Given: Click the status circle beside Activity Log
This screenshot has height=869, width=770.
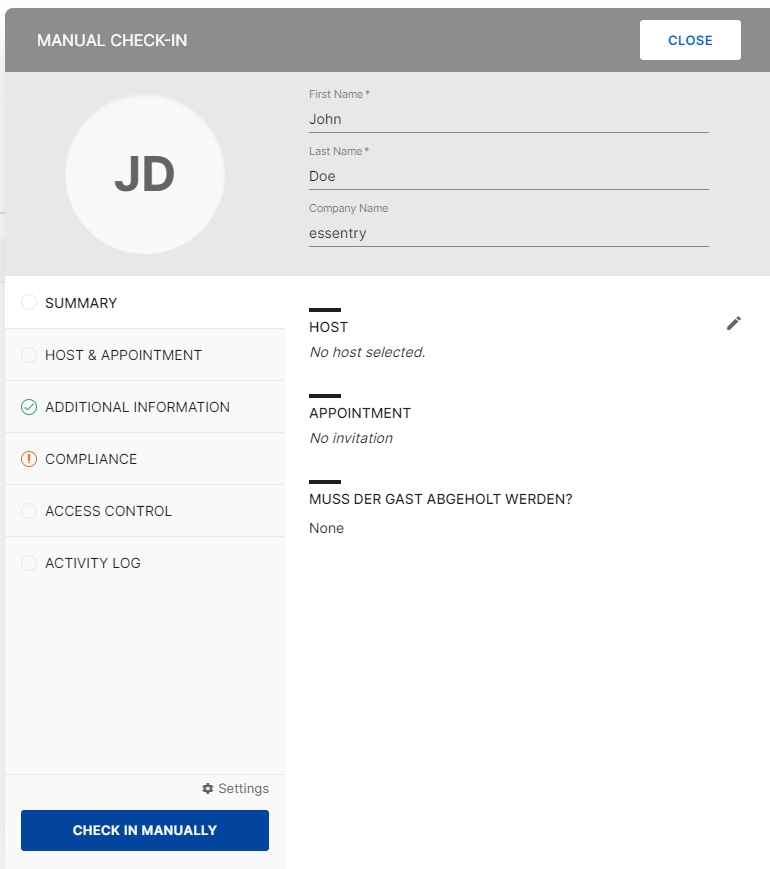Looking at the screenshot, I should pos(29,563).
